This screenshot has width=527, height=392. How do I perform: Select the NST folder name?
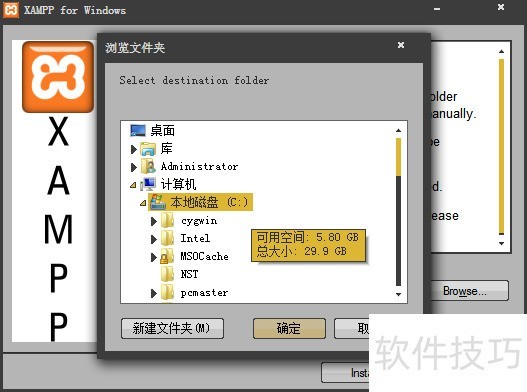(x=189, y=274)
